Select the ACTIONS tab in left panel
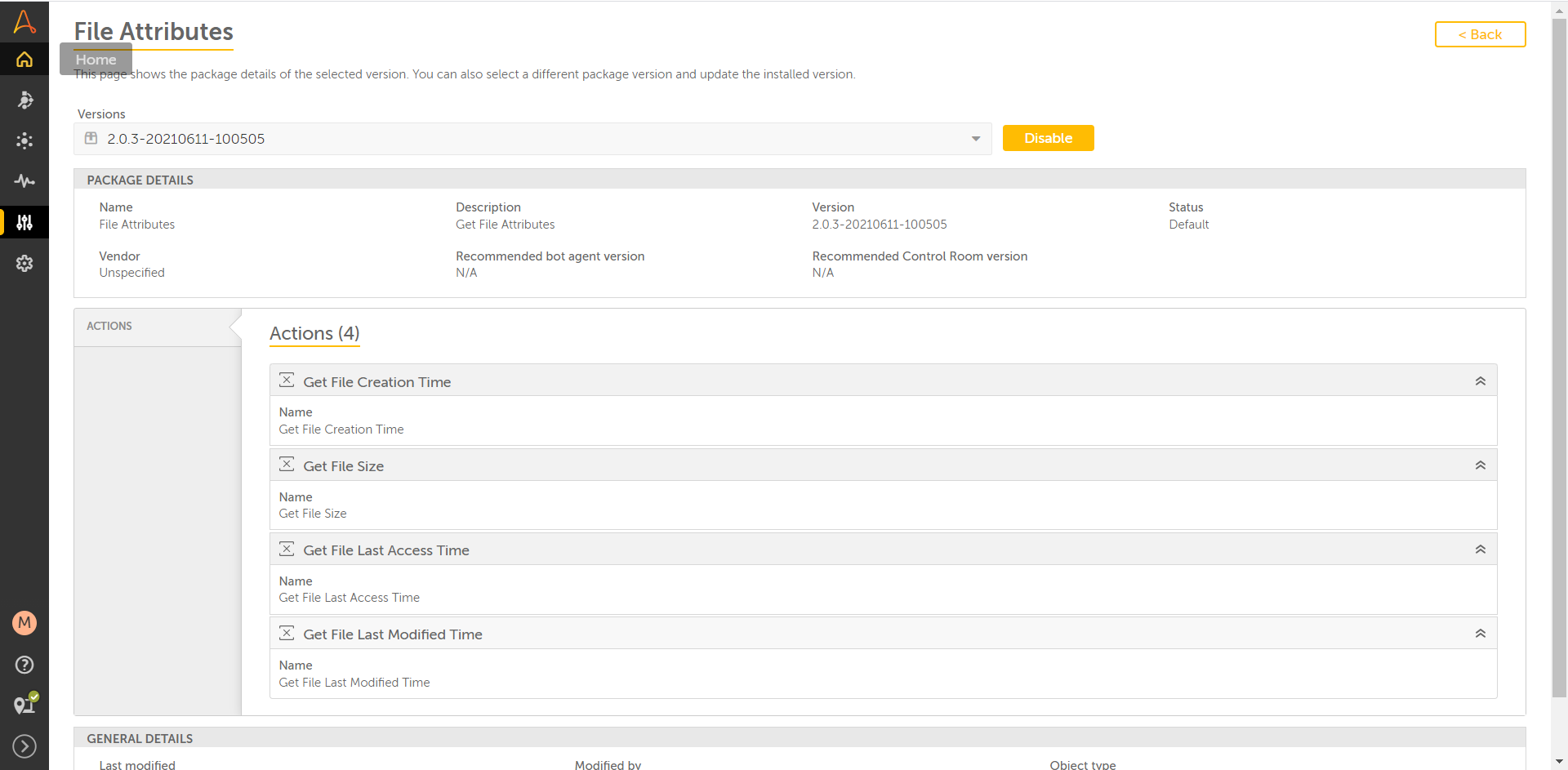 tap(109, 326)
